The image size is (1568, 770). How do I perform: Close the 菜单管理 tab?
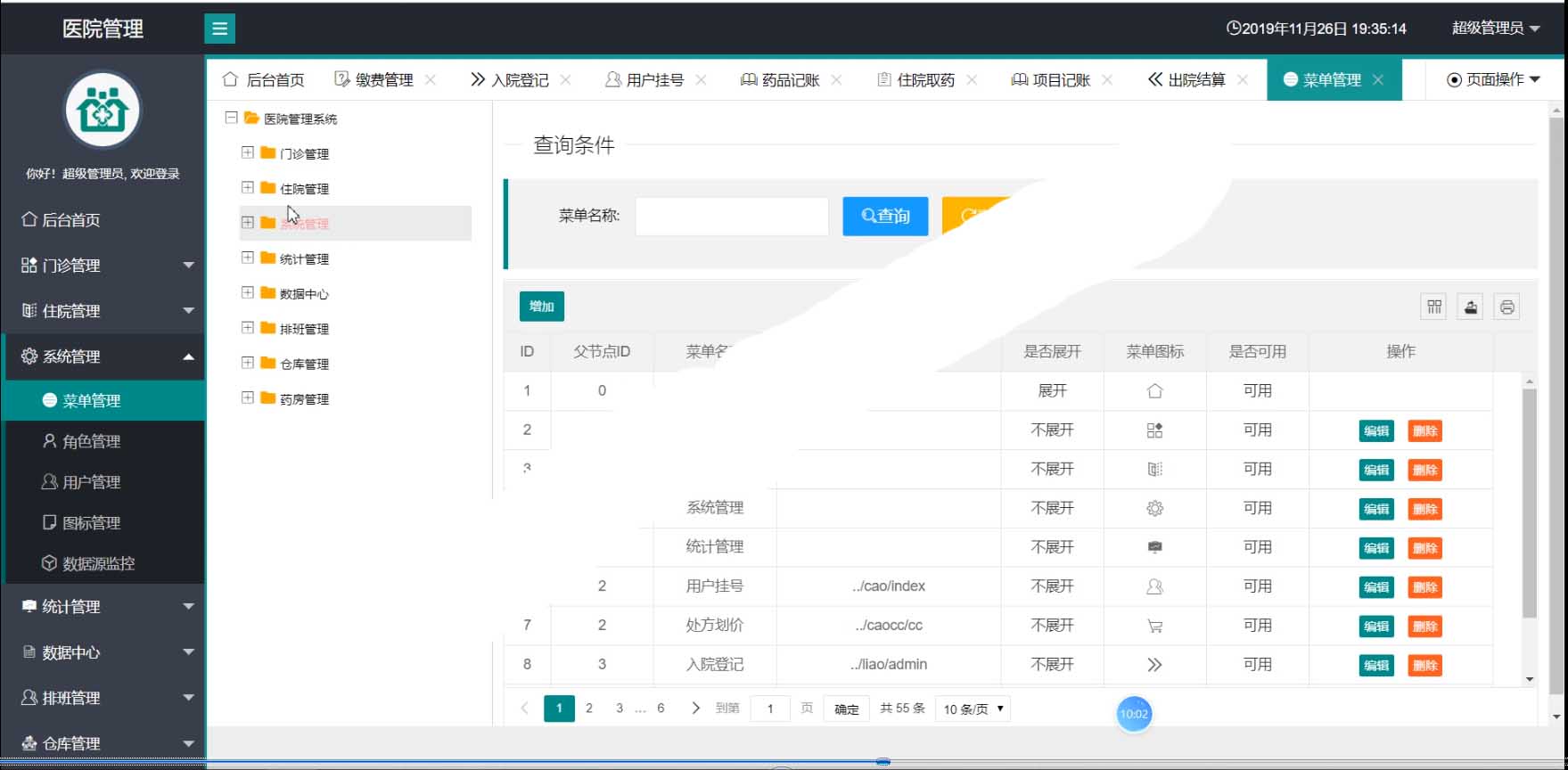click(1378, 80)
